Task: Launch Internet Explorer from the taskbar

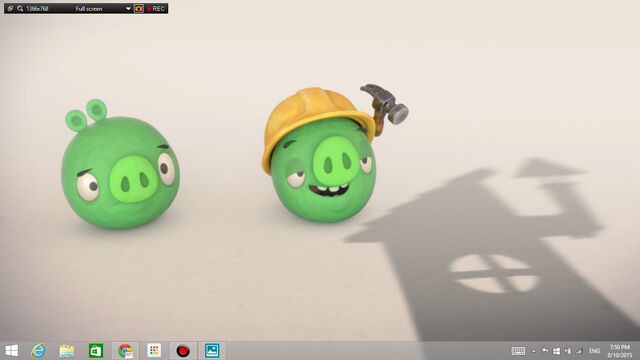Action: [x=38, y=351]
